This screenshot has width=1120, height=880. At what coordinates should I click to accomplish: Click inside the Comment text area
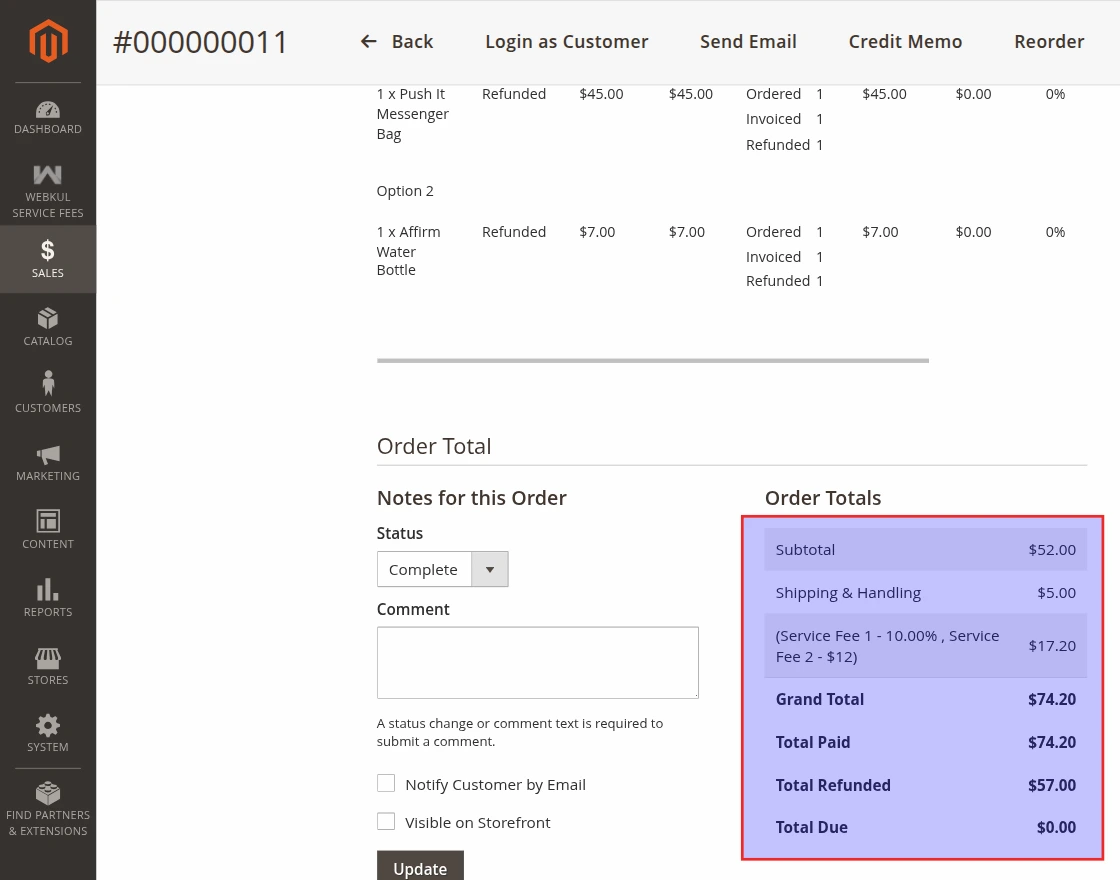[537, 662]
